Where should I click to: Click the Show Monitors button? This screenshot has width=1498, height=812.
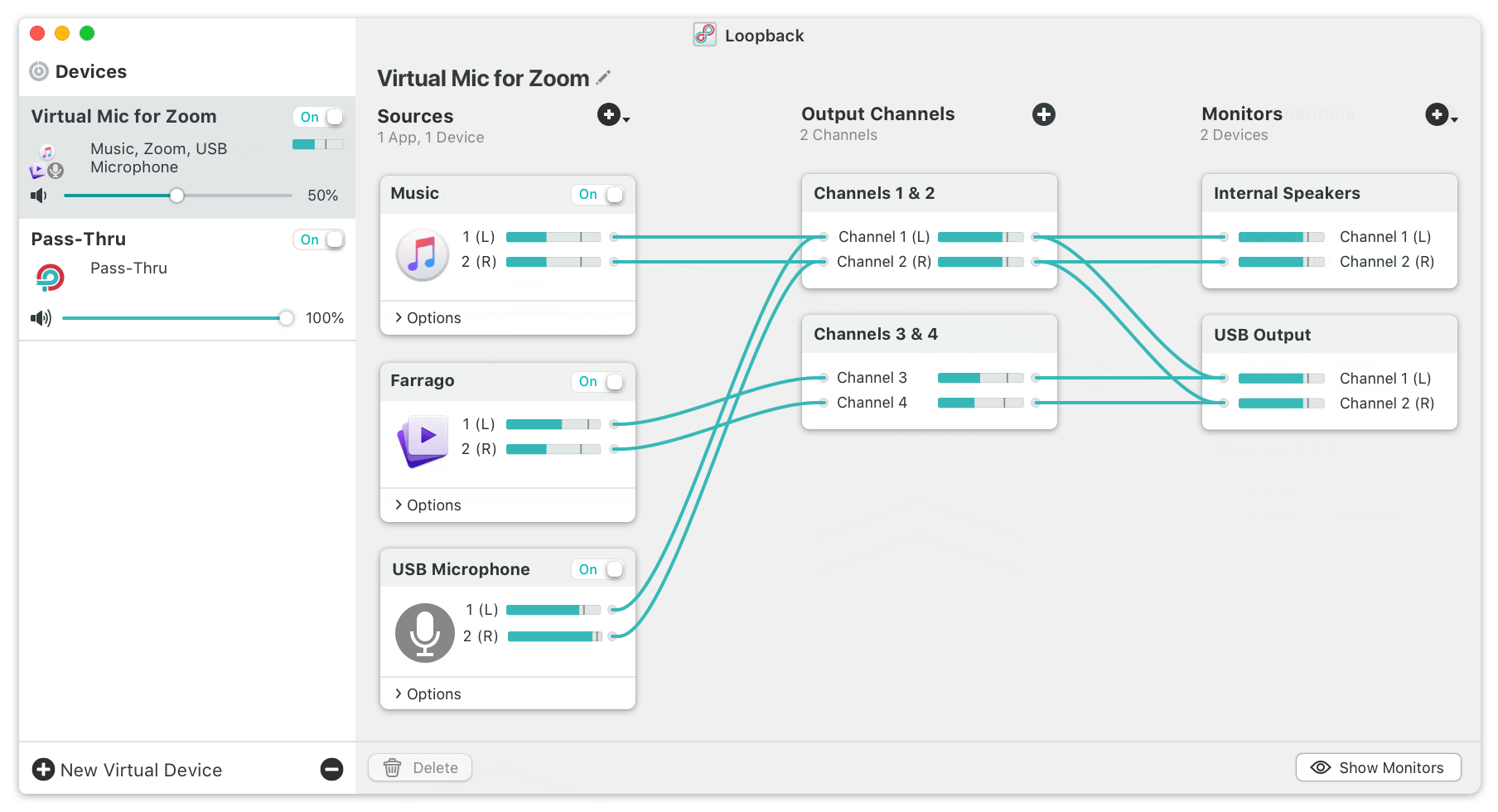point(1378,767)
